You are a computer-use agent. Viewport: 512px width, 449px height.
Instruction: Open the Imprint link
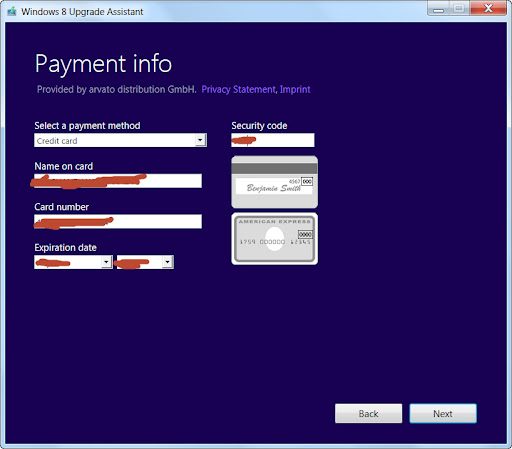coord(295,89)
